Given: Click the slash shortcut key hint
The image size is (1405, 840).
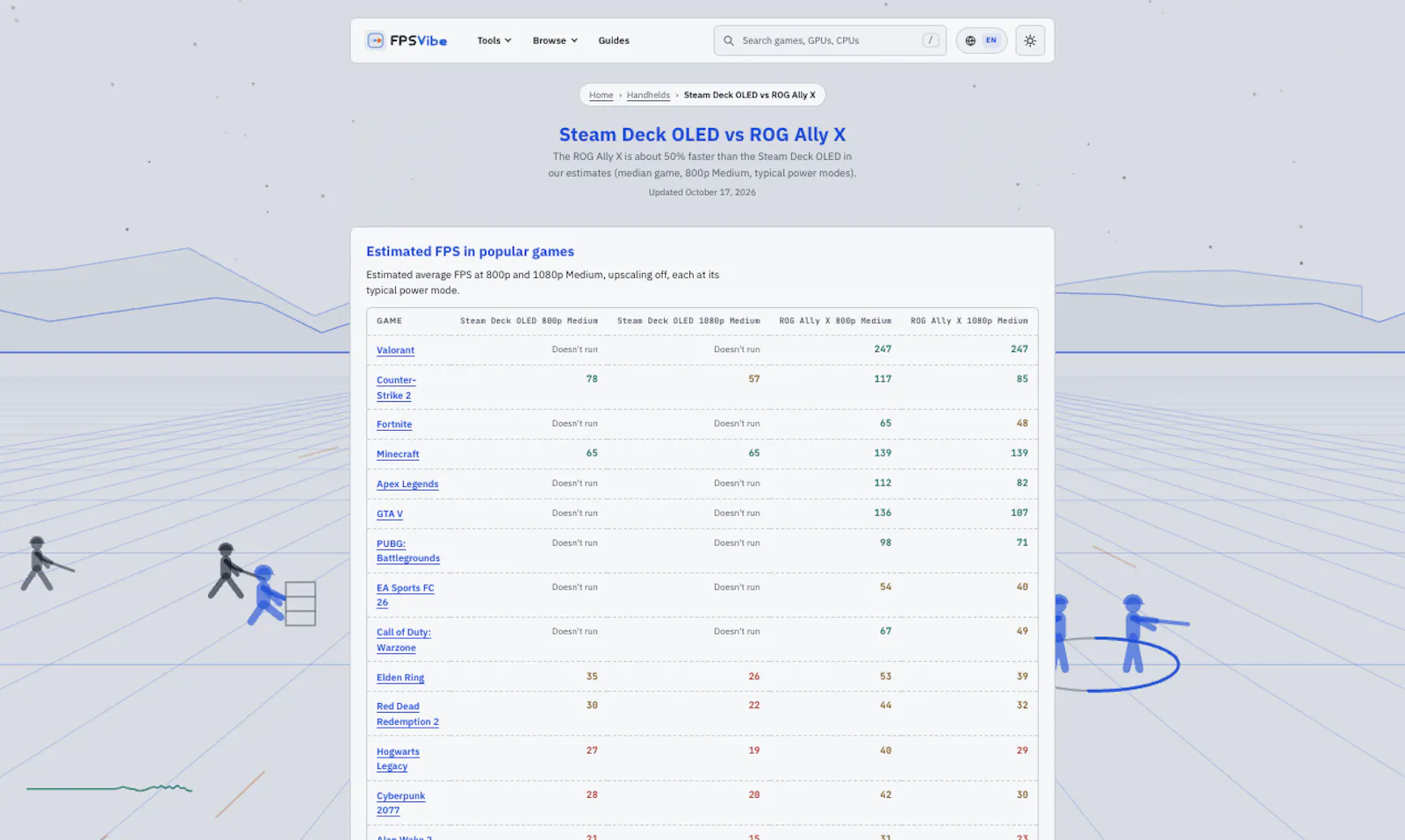Looking at the screenshot, I should (x=931, y=40).
